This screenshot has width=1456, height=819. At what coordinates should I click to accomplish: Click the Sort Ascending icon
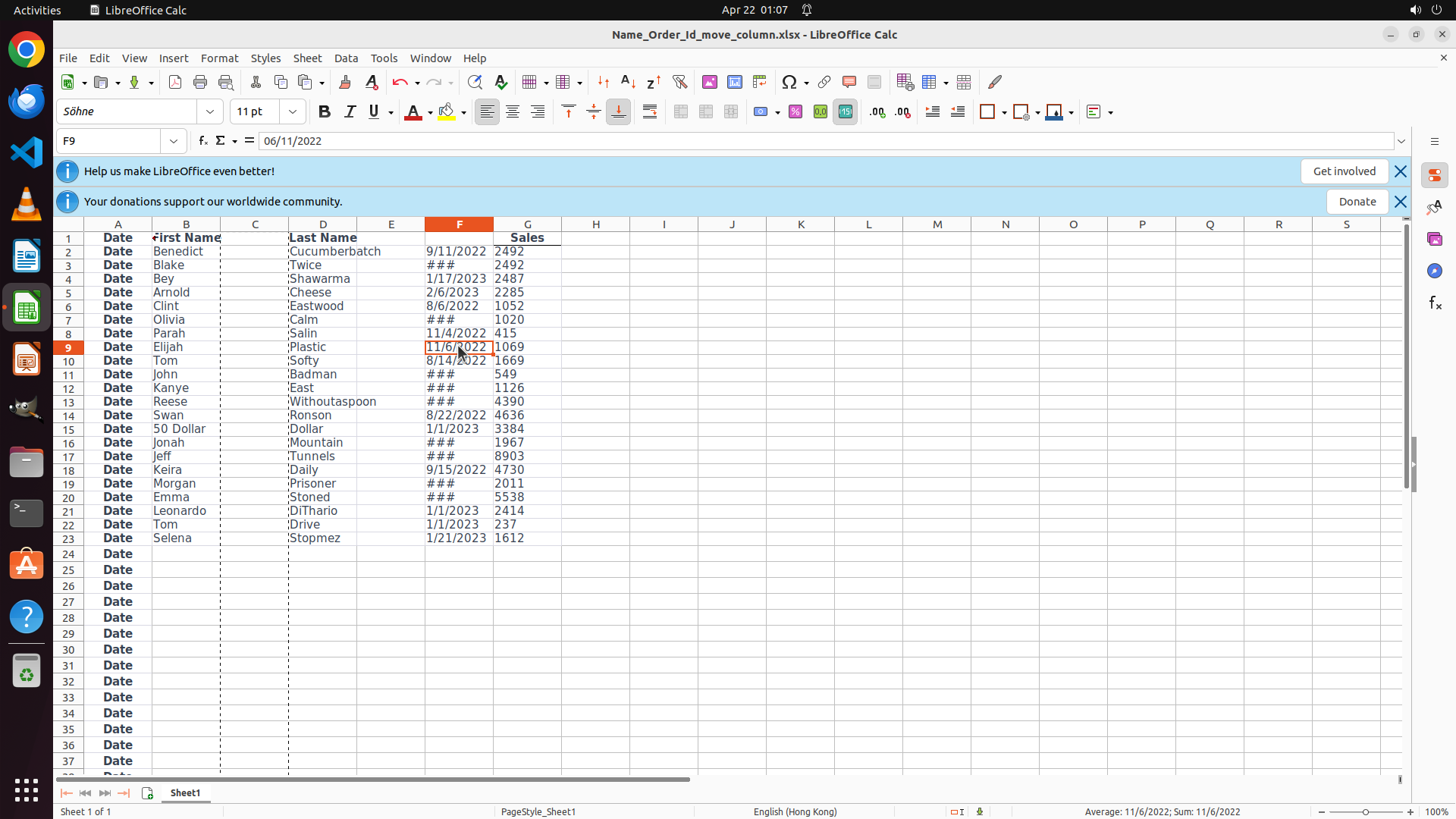click(628, 82)
